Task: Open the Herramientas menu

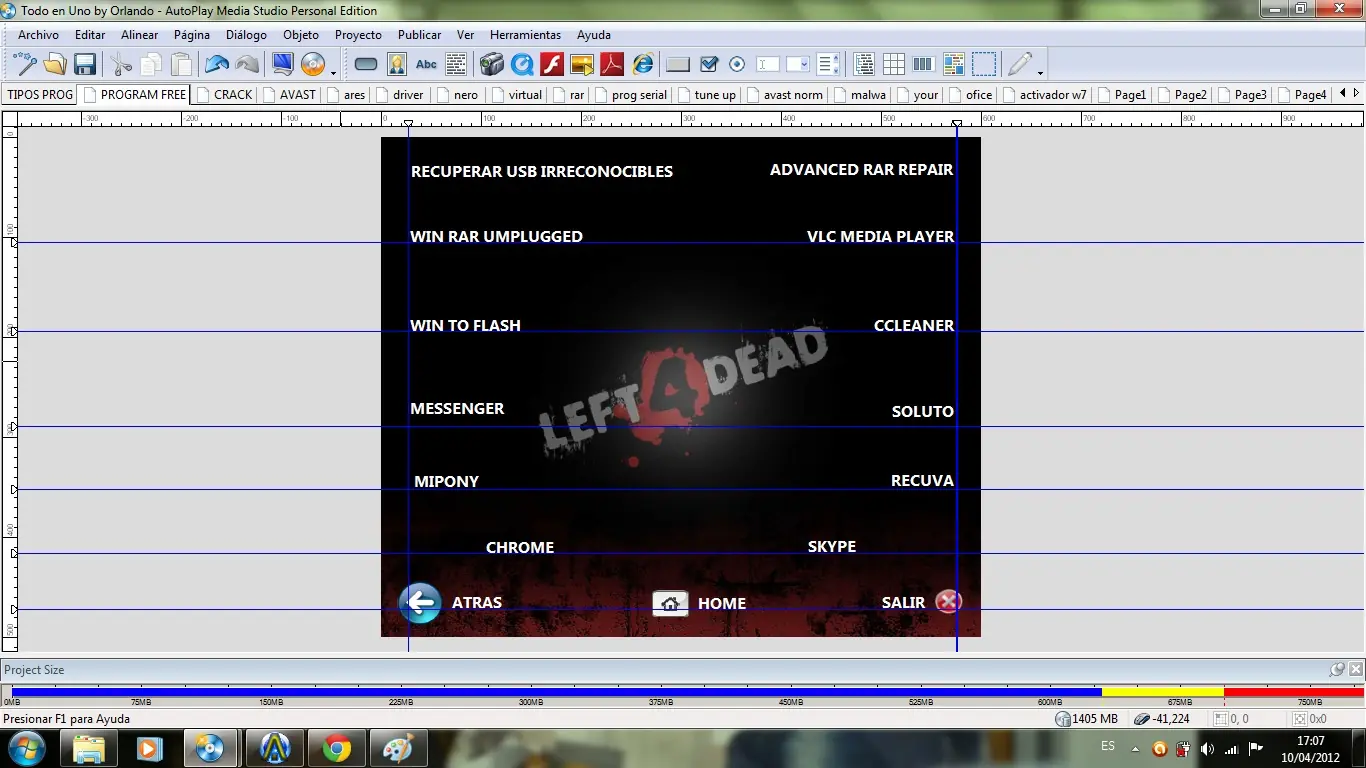Action: (x=525, y=35)
